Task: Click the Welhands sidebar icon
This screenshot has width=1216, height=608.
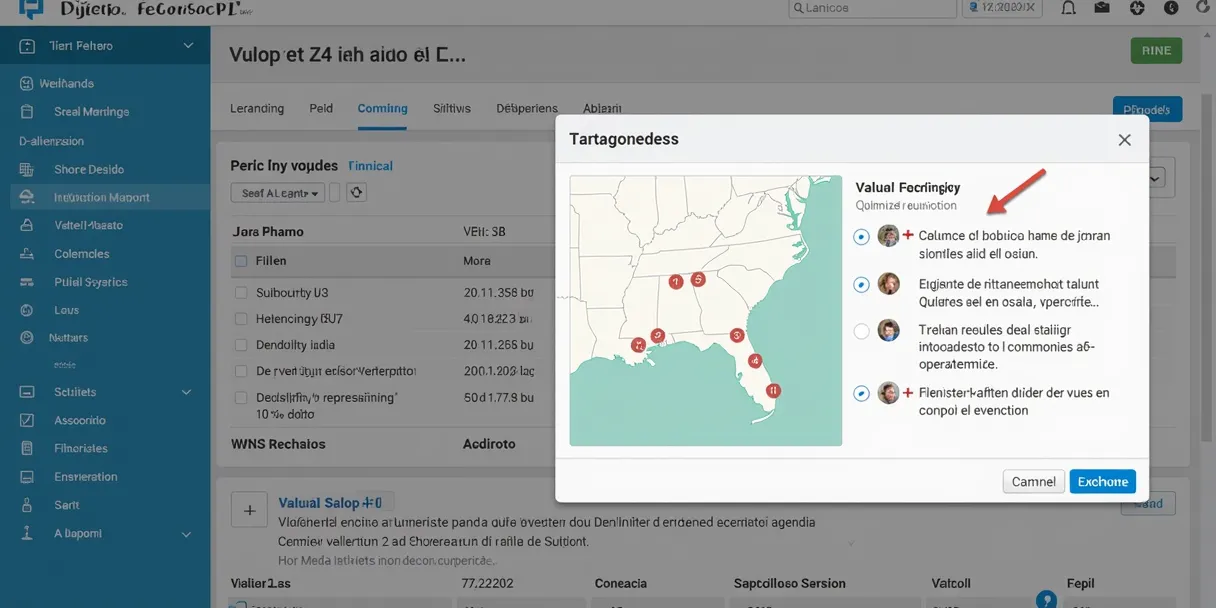Action: click(x=27, y=84)
